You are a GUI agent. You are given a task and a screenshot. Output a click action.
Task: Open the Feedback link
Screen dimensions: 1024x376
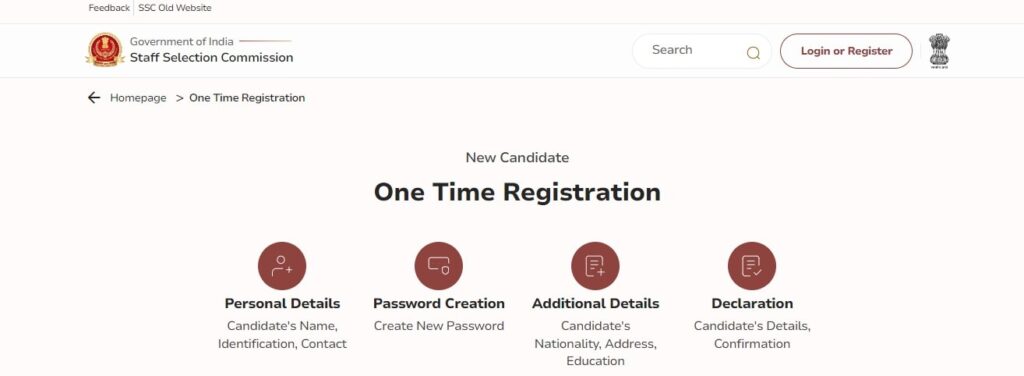[109, 8]
